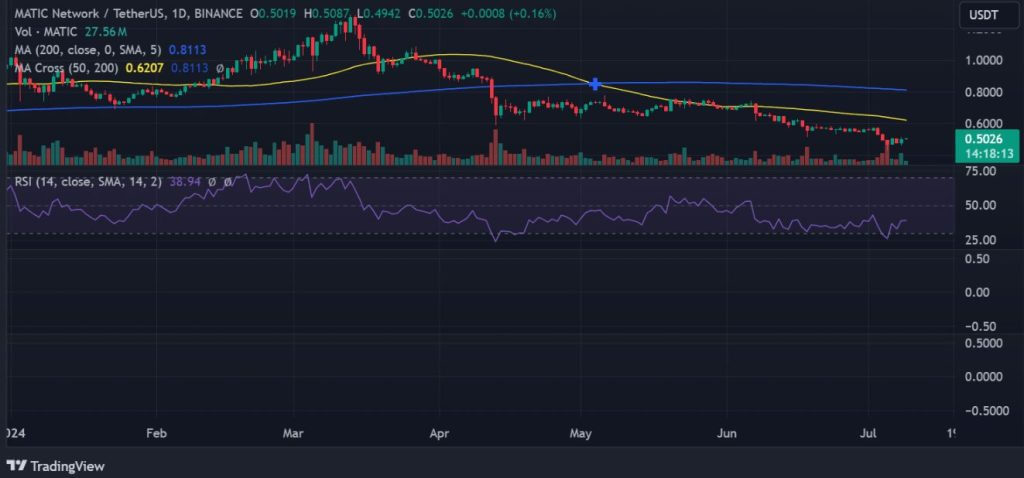Click the 75.00 RSI axis label
Image resolution: width=1024 pixels, height=478 pixels.
pos(980,171)
